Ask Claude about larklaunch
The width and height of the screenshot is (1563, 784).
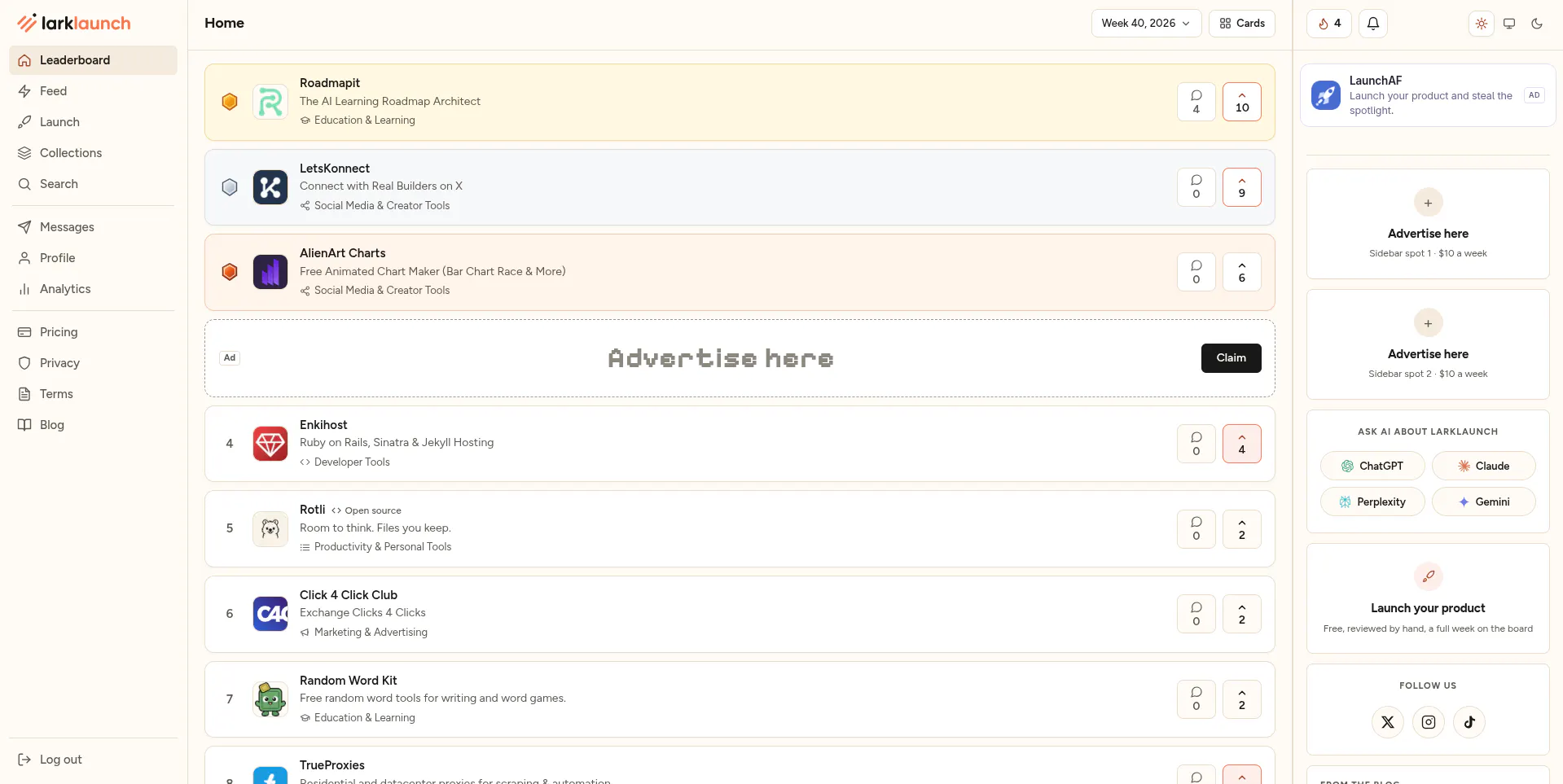click(1483, 466)
